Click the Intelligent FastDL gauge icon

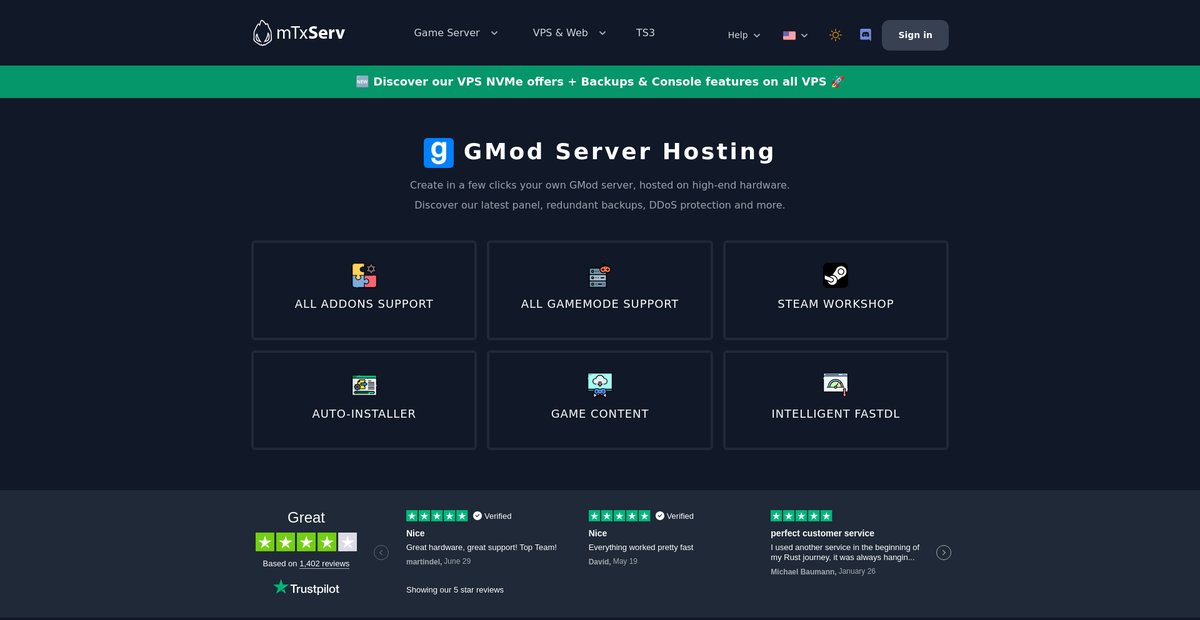(836, 385)
